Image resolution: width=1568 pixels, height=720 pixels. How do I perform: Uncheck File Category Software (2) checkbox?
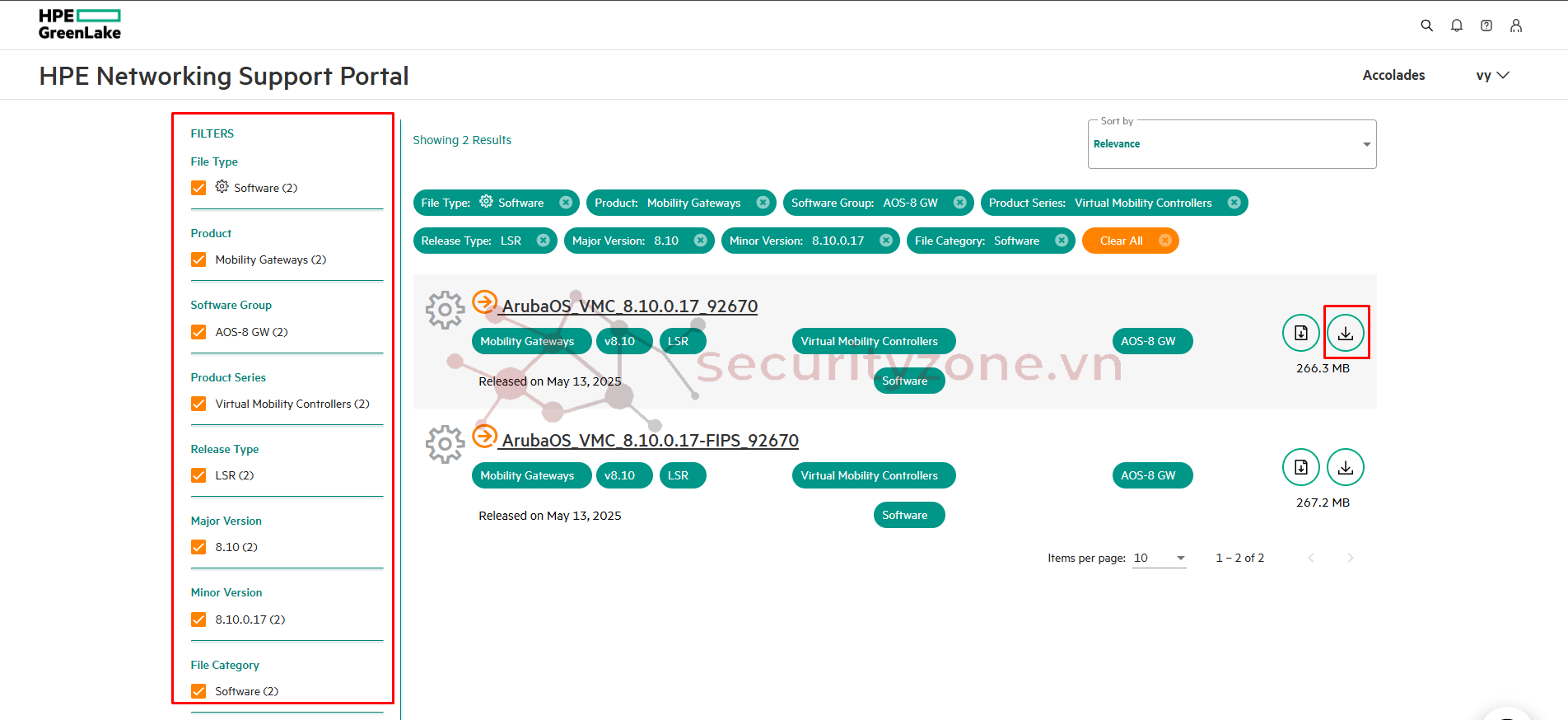[x=198, y=691]
